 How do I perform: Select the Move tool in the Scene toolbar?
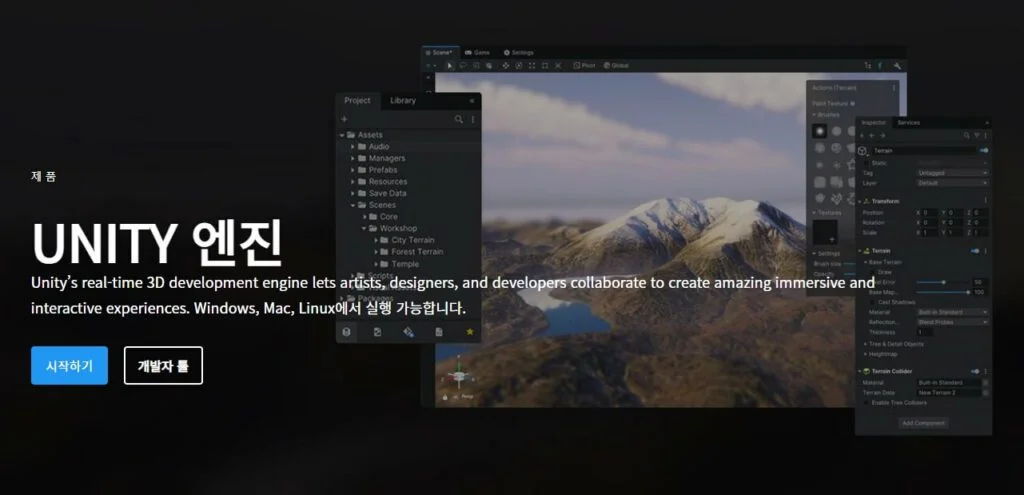(505, 65)
